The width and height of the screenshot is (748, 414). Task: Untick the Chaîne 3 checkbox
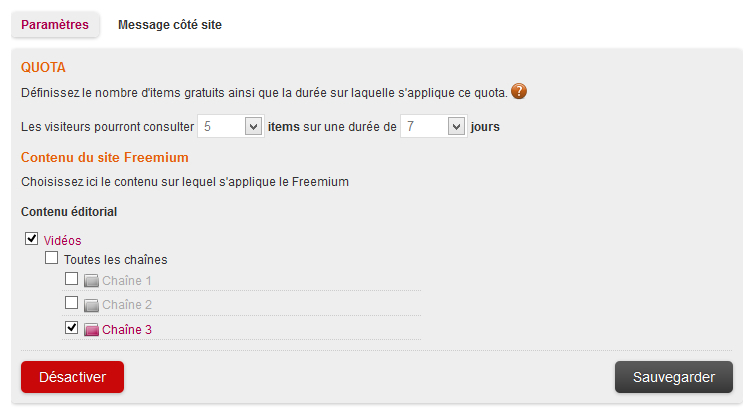pos(71,327)
